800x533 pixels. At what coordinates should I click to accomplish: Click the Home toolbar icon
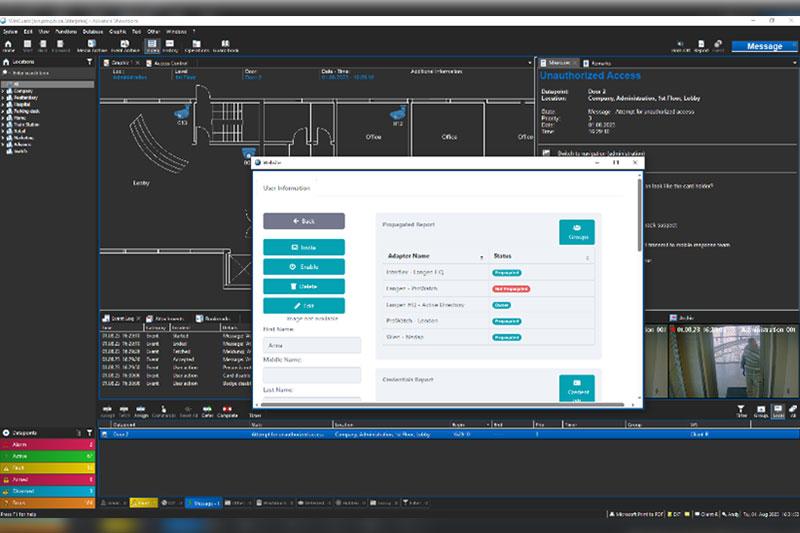(x=9, y=45)
